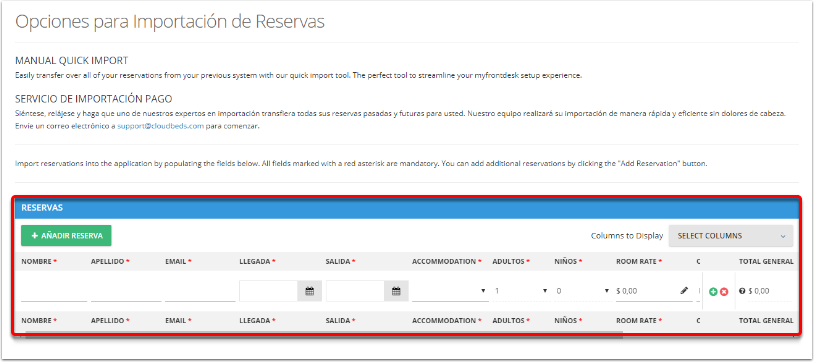
Task: Click the top NOMBRE column header
Action: (x=39, y=261)
